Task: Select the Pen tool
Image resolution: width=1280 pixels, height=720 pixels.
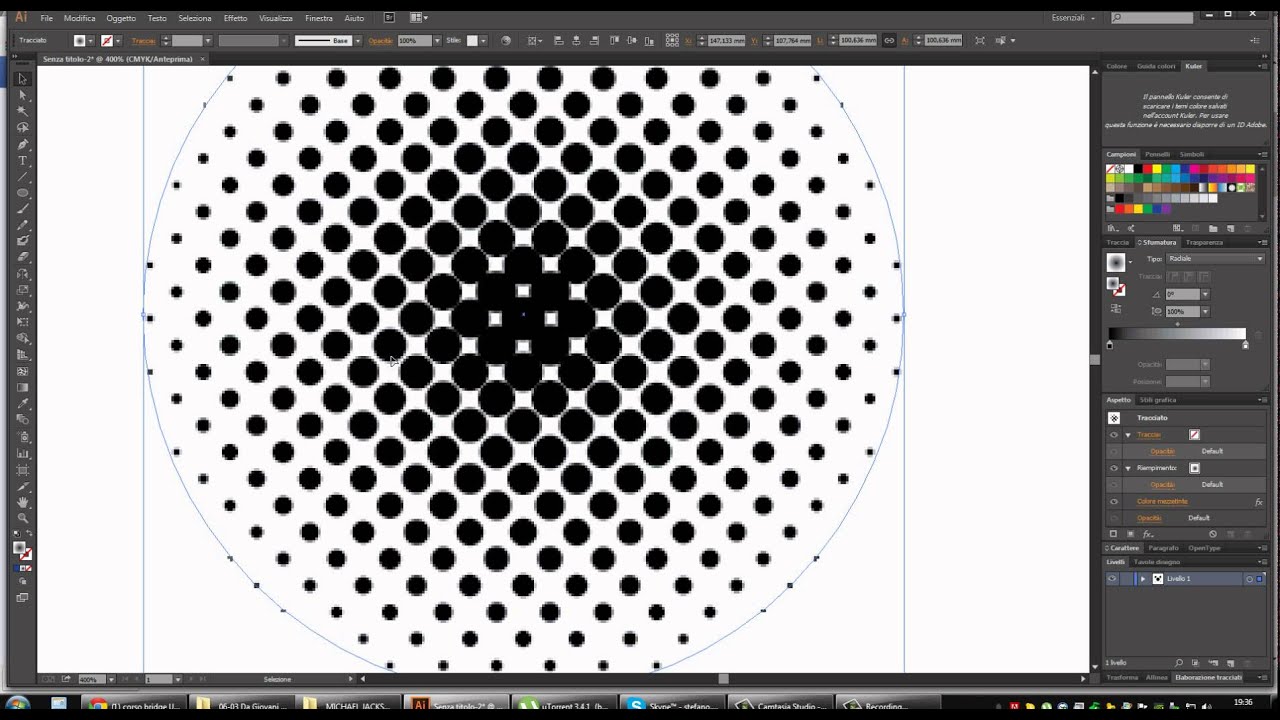Action: tap(23, 145)
